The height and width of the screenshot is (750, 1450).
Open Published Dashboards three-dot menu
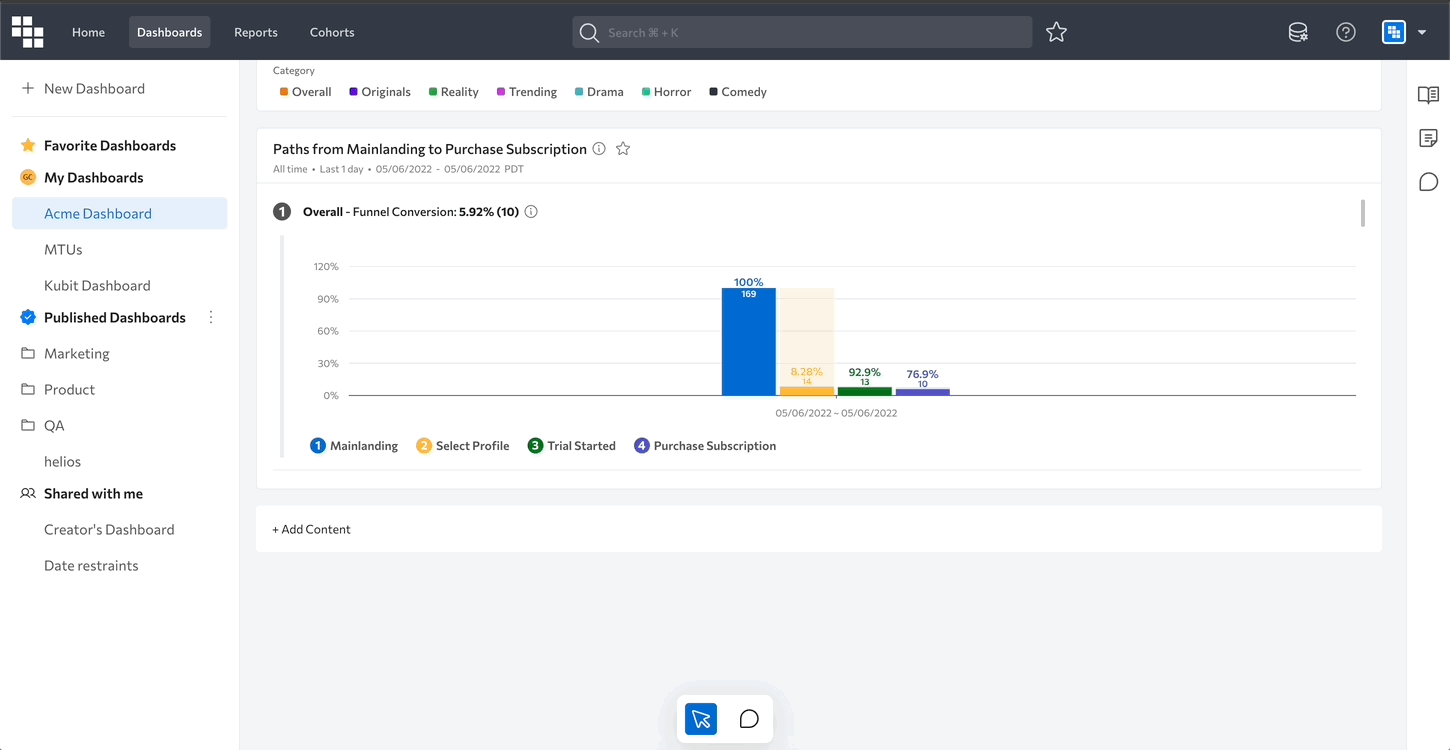tap(211, 317)
